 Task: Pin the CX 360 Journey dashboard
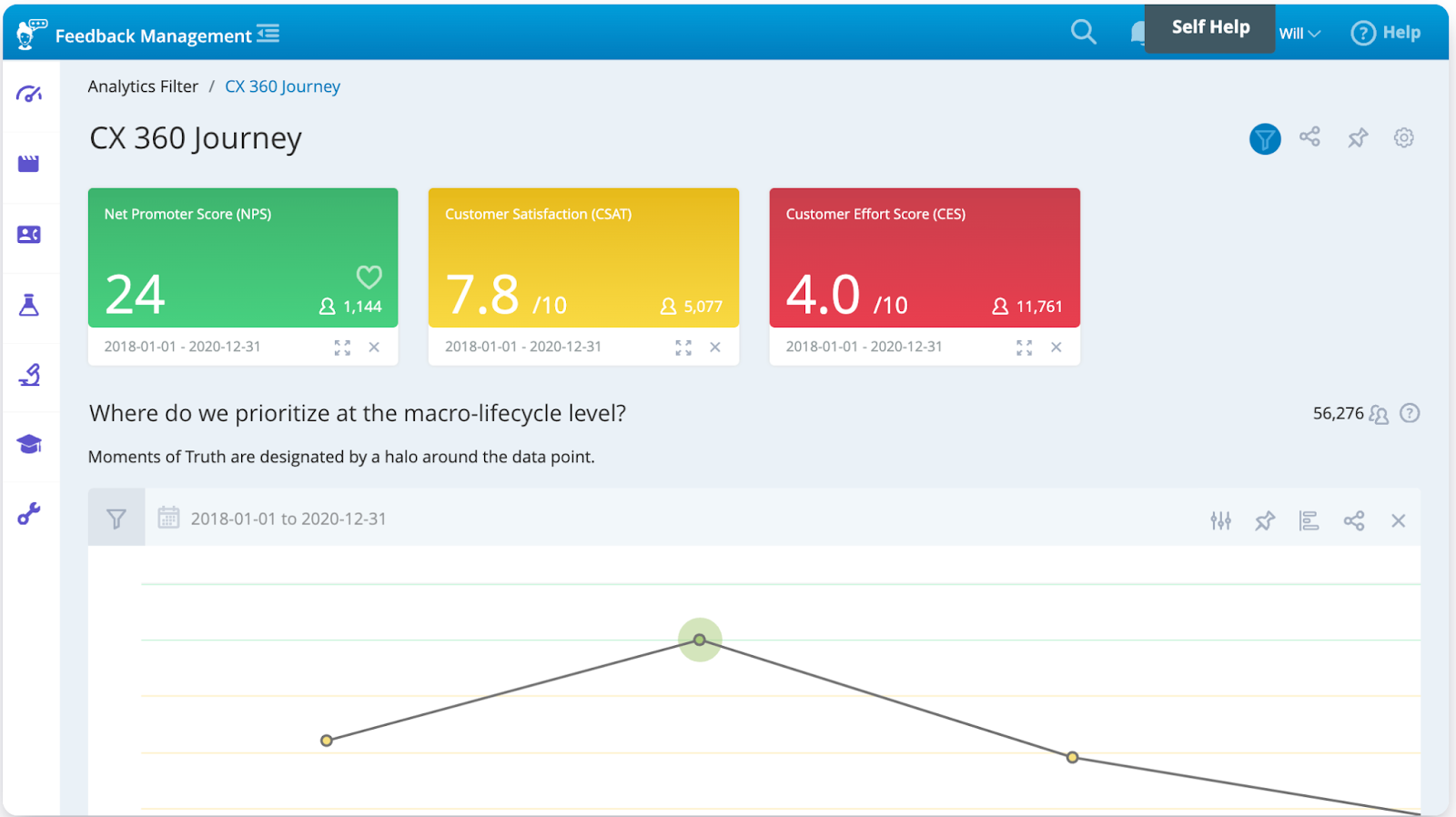coord(1358,137)
